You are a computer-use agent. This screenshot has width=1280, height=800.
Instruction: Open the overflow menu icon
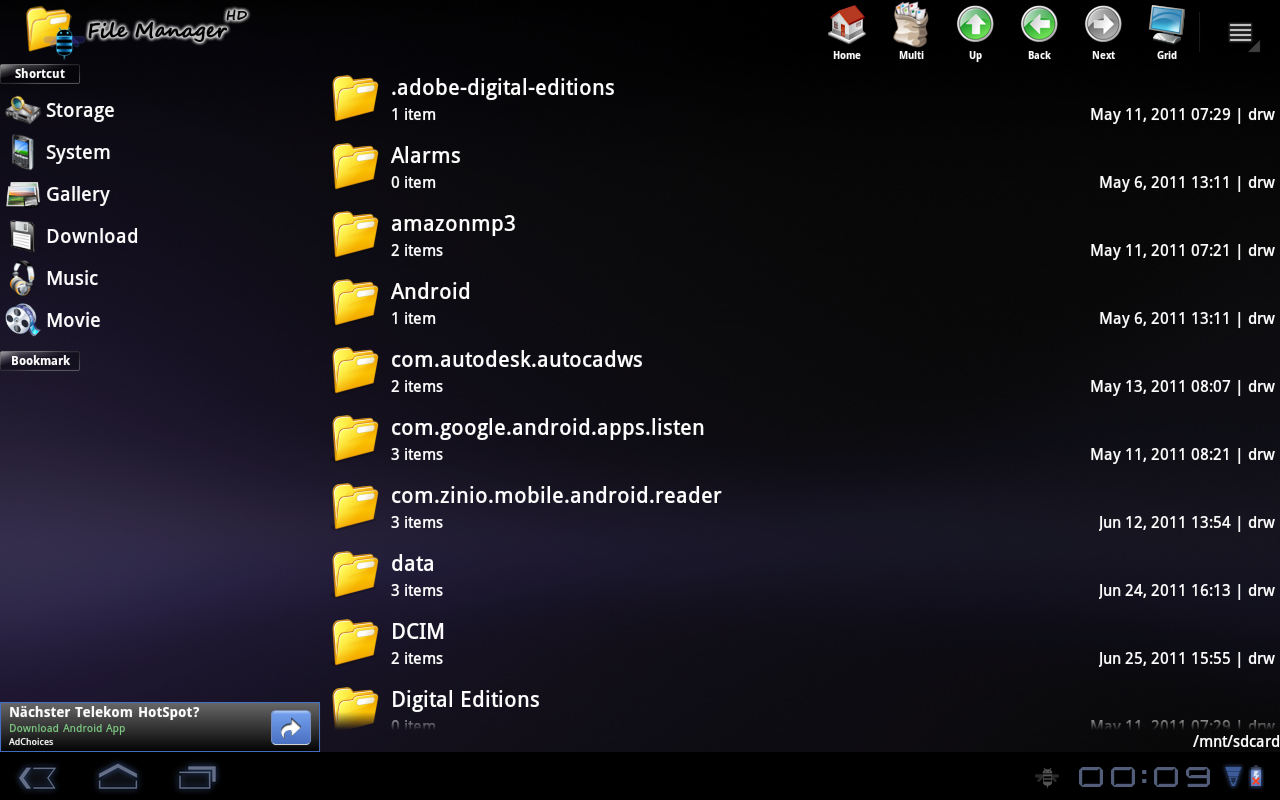1241,33
